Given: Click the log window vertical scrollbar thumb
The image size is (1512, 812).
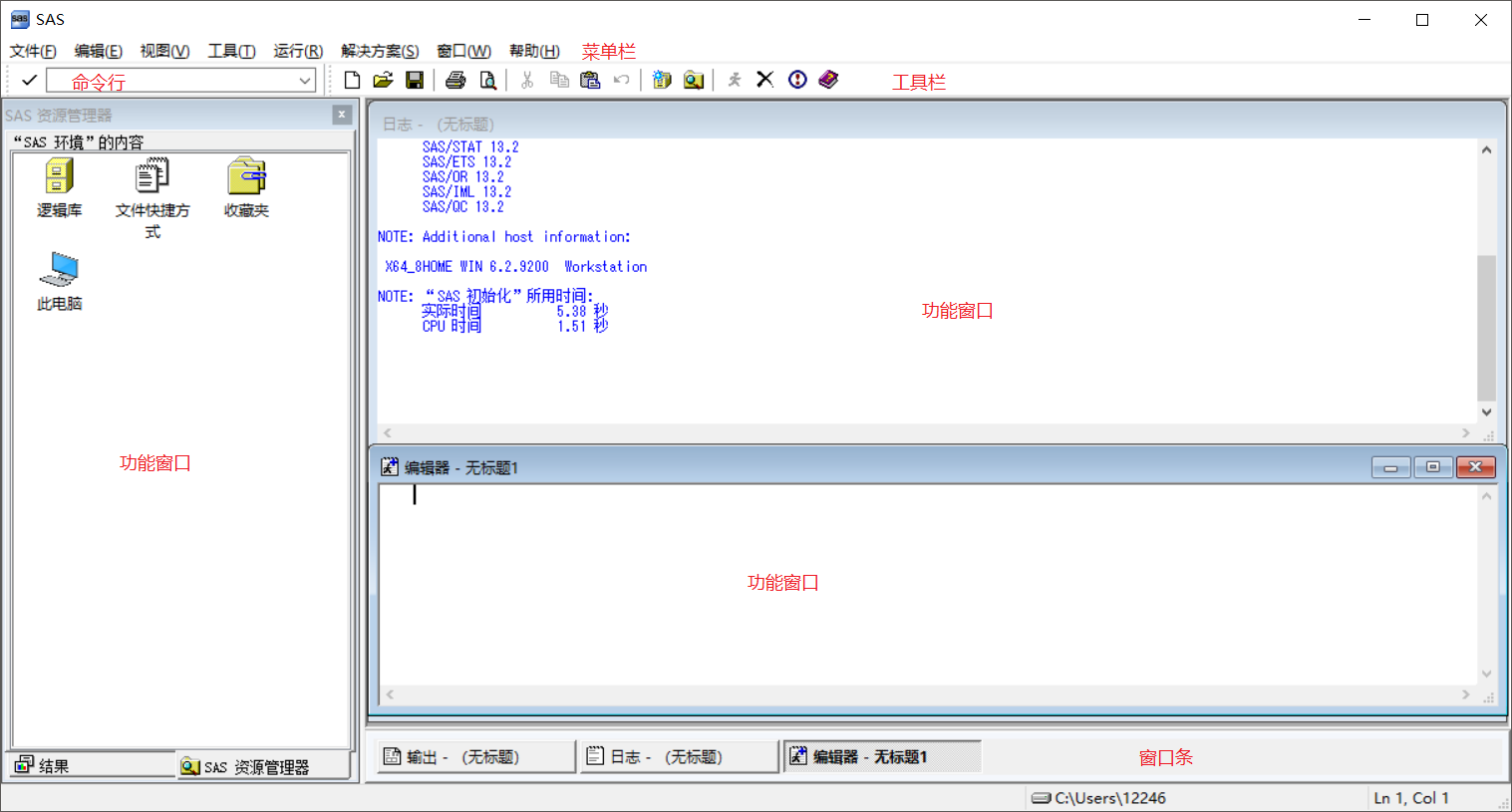Looking at the screenshot, I should point(1486,327).
